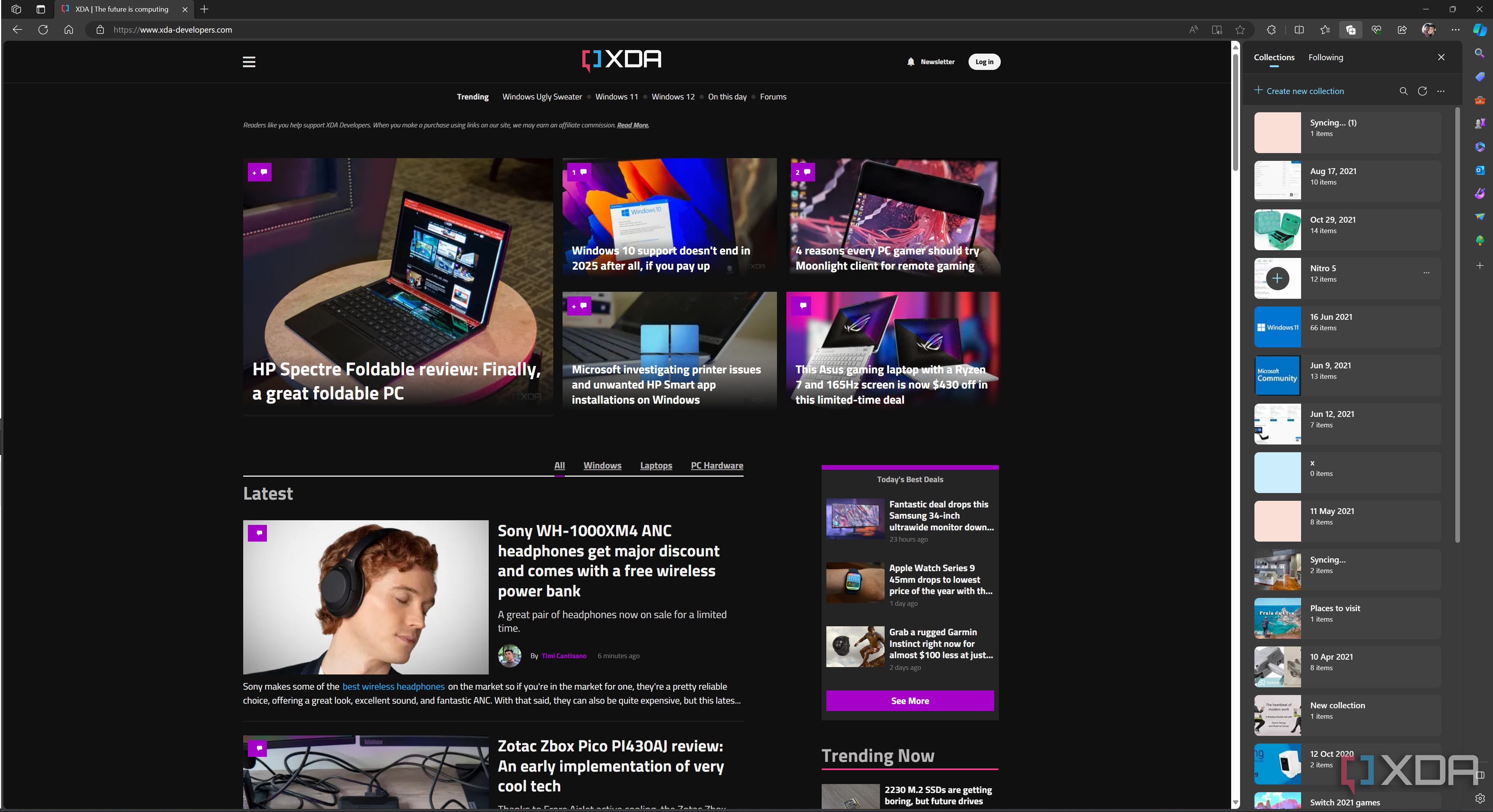Open the Read aloud icon in address bar
Screen dimensions: 1493x812
pos(1193,30)
